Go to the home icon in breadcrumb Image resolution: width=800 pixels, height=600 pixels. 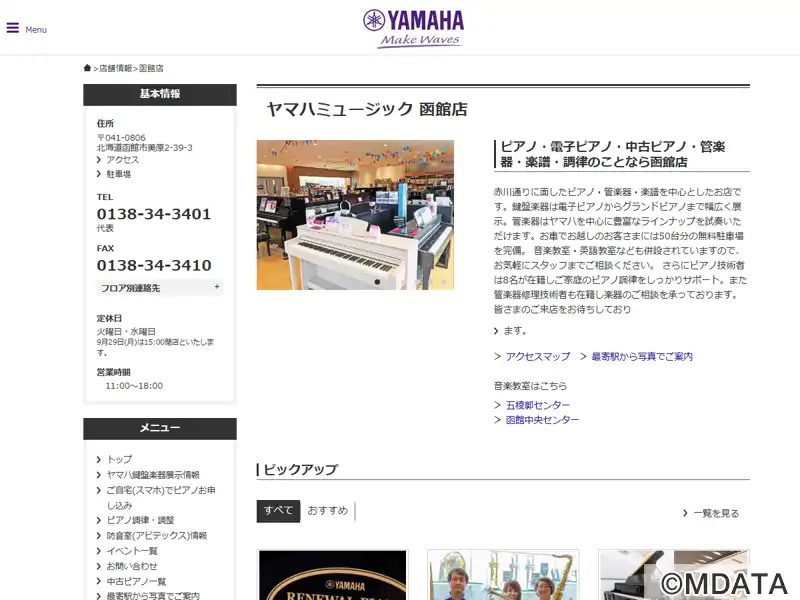click(x=87, y=68)
